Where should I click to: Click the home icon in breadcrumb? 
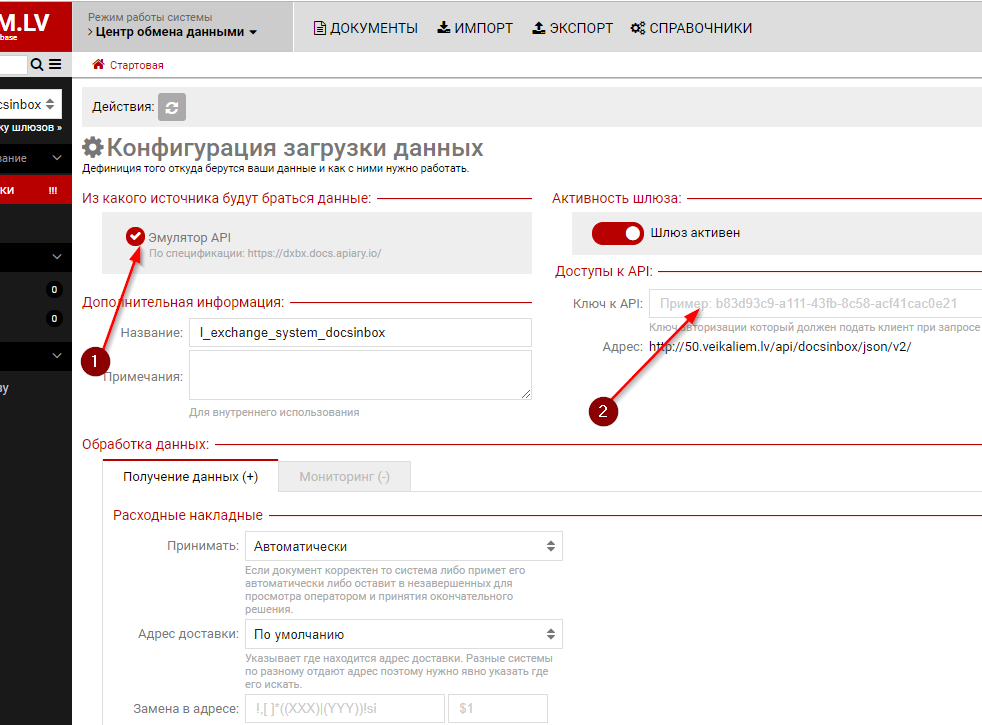tap(98, 65)
